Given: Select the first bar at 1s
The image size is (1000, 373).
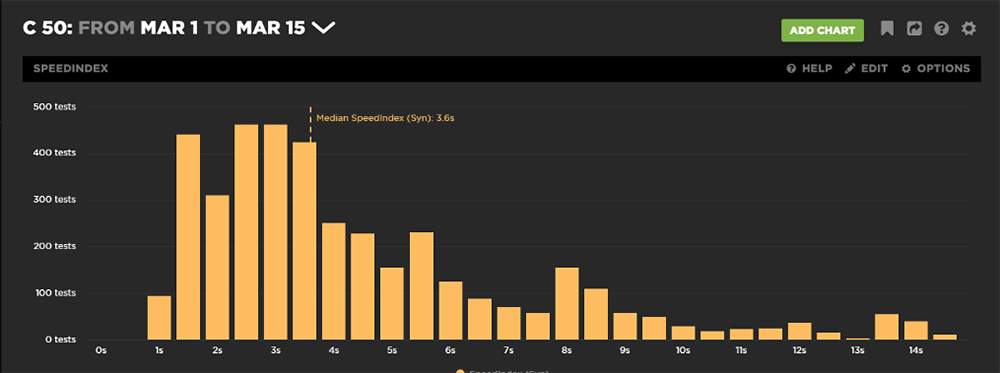Looking at the screenshot, I should 159,318.
